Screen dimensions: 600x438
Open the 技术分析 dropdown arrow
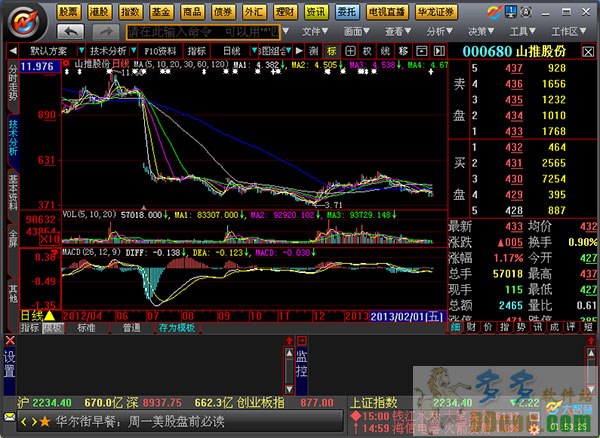134,50
